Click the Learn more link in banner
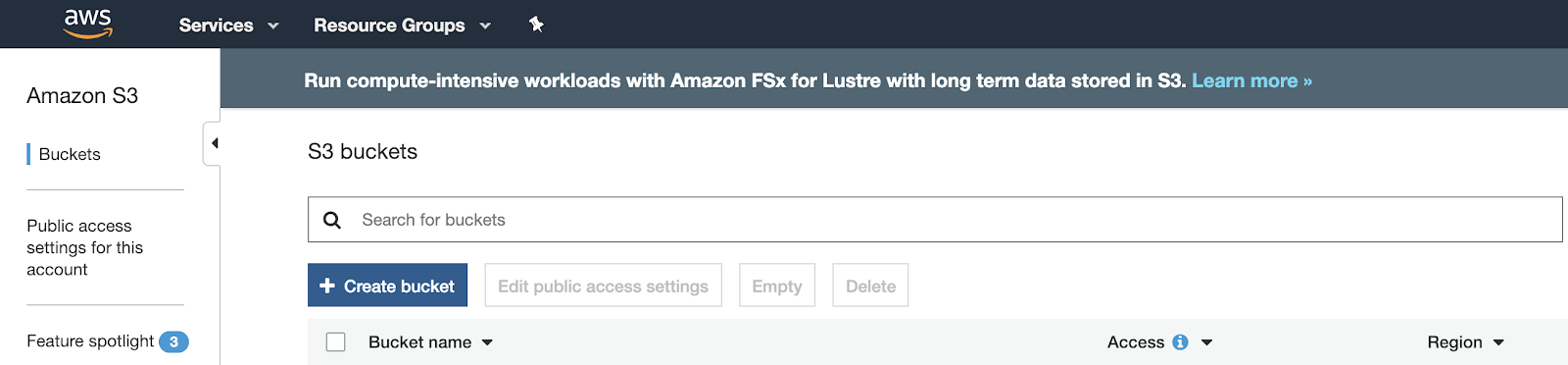Viewport: 1568px width, 365px height. pos(1251,80)
